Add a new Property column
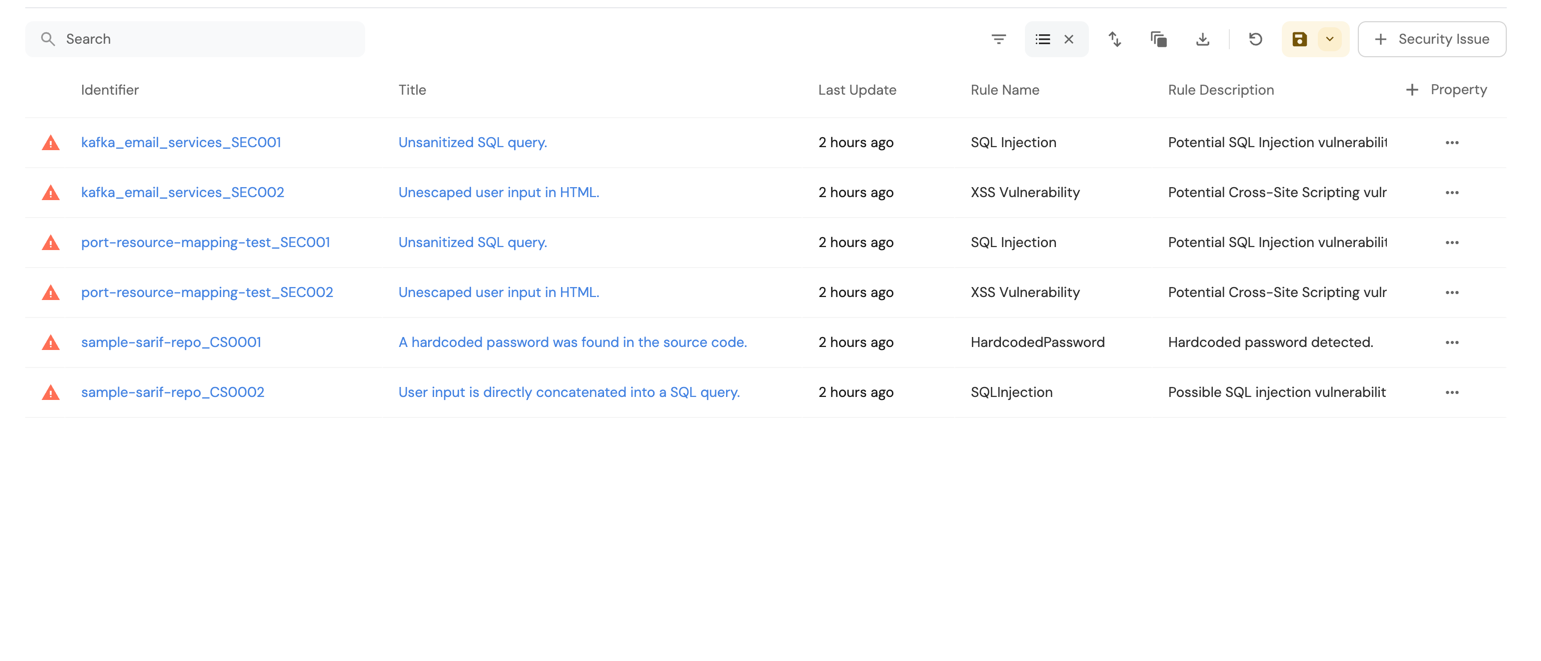Viewport: 1541px width, 661px height. pyautogui.click(x=1446, y=90)
